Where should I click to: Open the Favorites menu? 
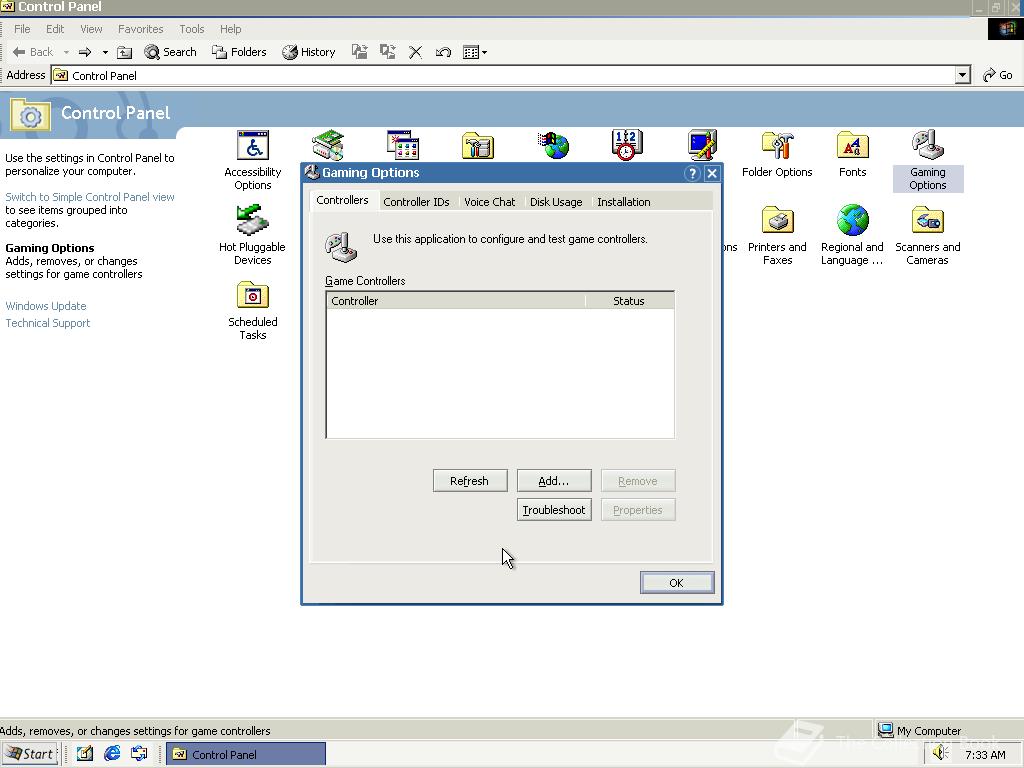point(140,29)
